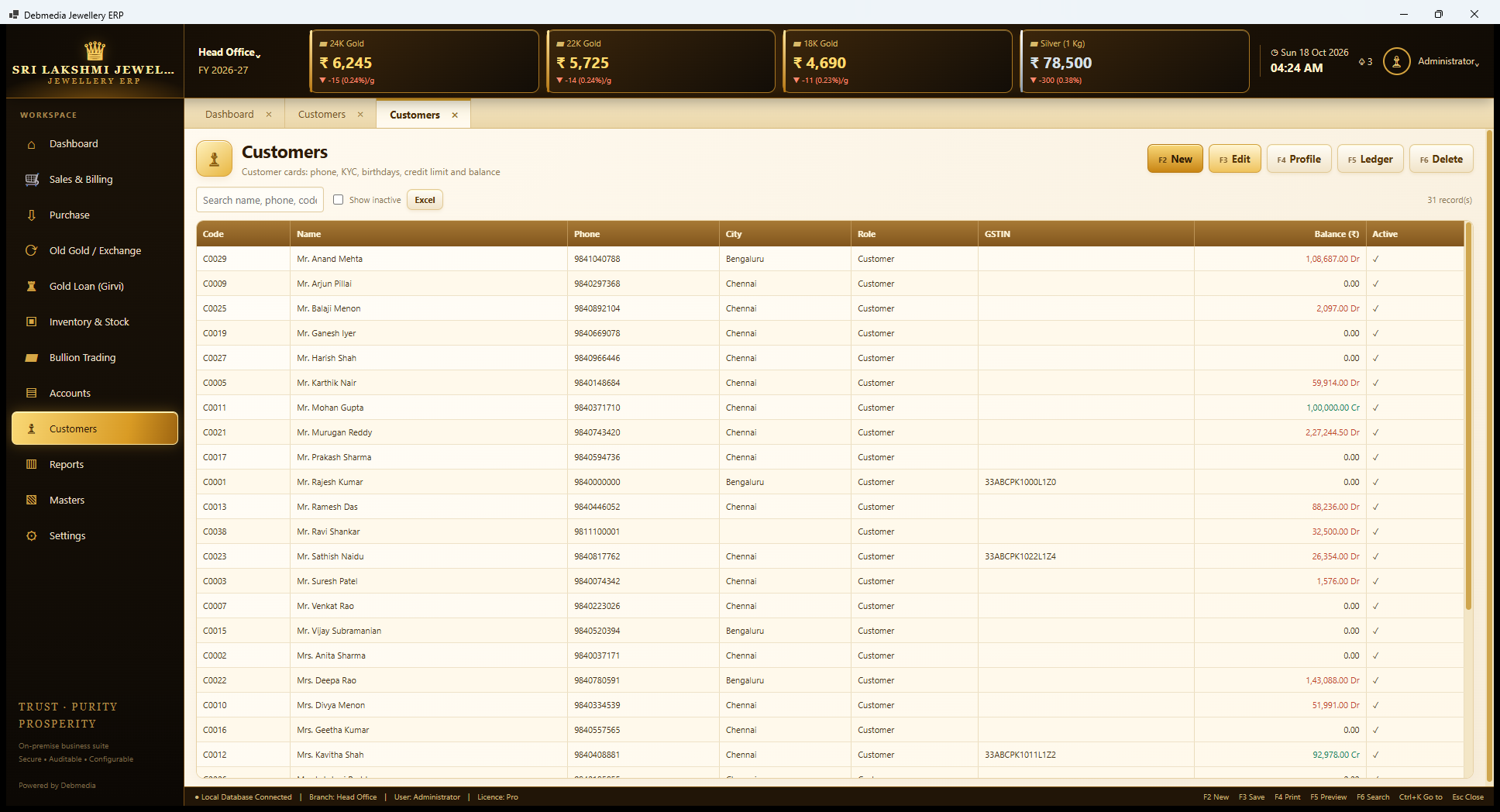1500x812 pixels.
Task: Select the Mr. Anand Mehta row
Action: click(x=831, y=259)
